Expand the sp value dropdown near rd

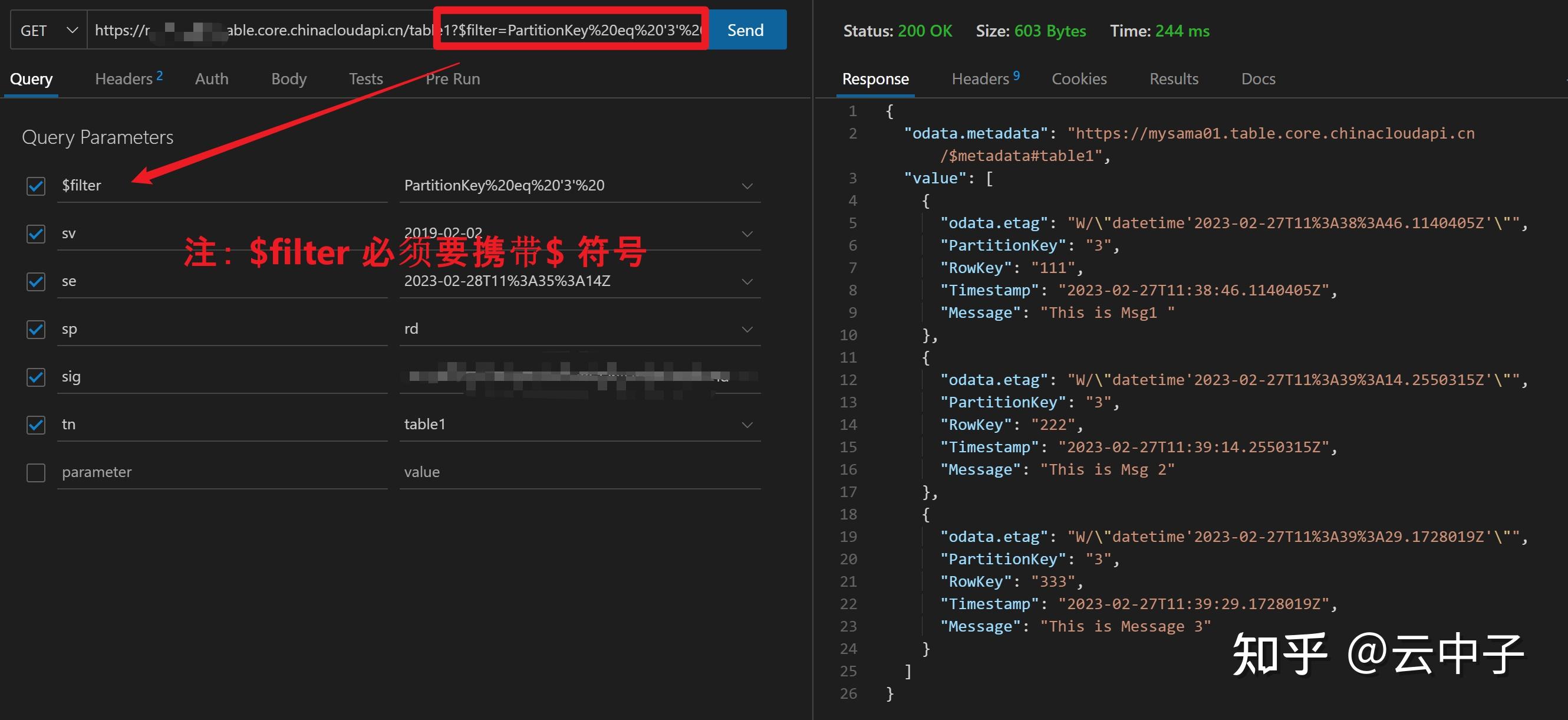click(747, 329)
